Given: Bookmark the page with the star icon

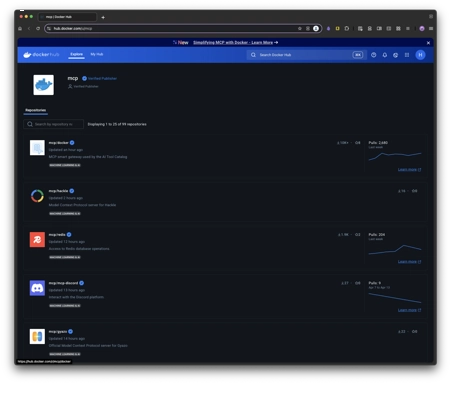Looking at the screenshot, I should coord(300,29).
